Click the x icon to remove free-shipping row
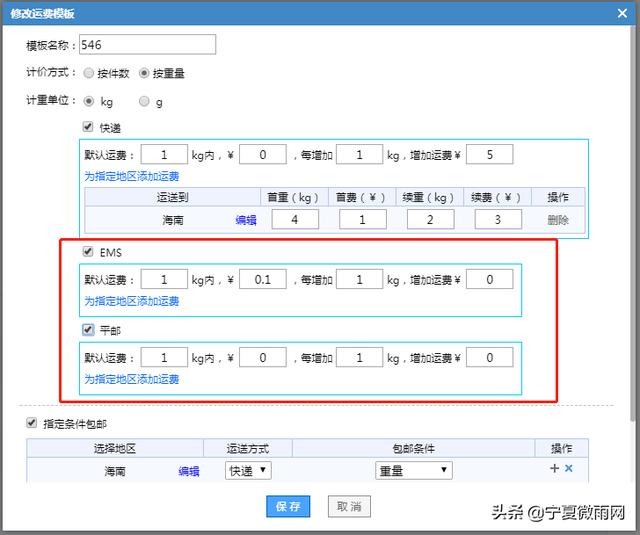The height and width of the screenshot is (535, 640). click(x=569, y=469)
